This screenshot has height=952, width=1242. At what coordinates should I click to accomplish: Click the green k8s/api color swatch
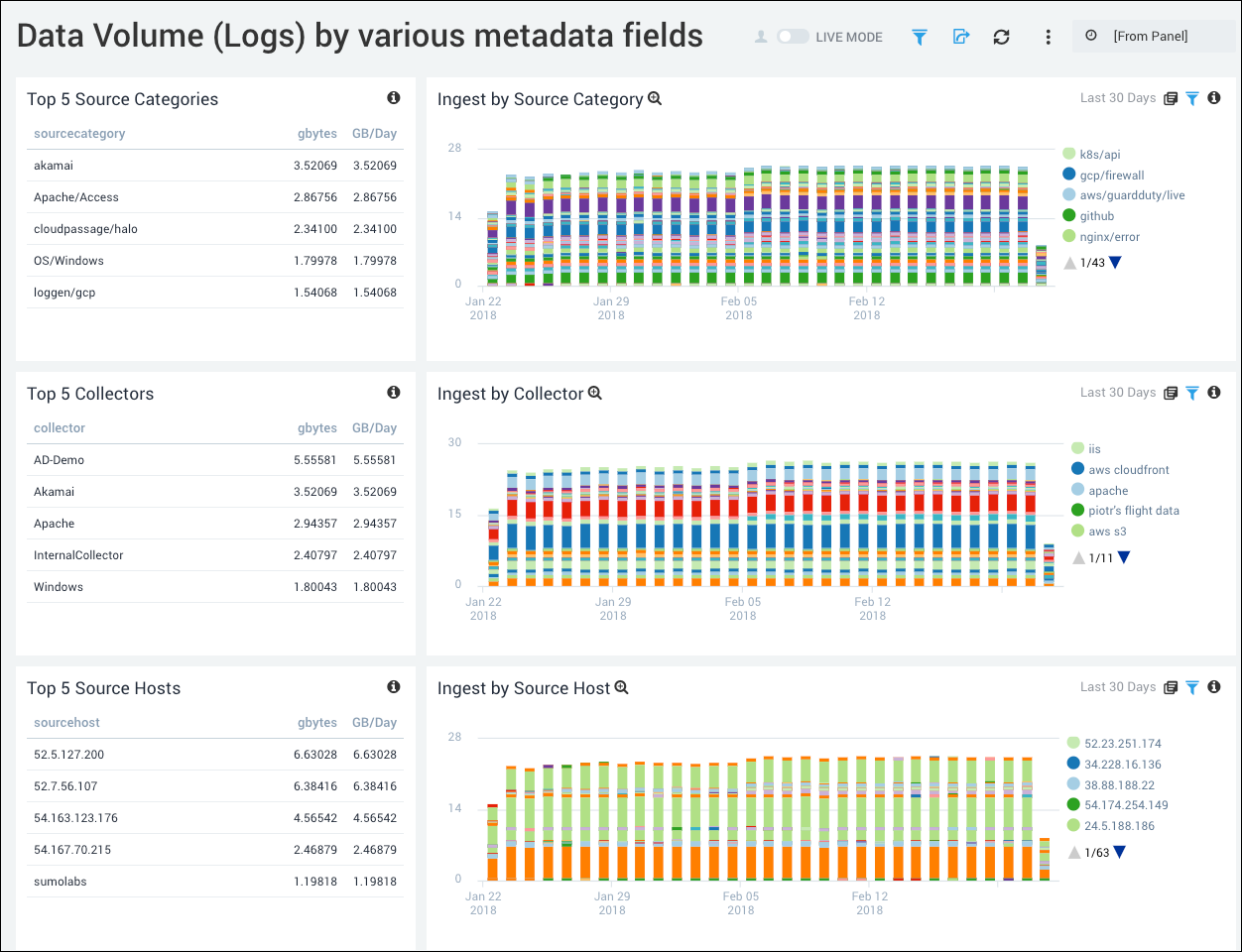click(x=1067, y=154)
